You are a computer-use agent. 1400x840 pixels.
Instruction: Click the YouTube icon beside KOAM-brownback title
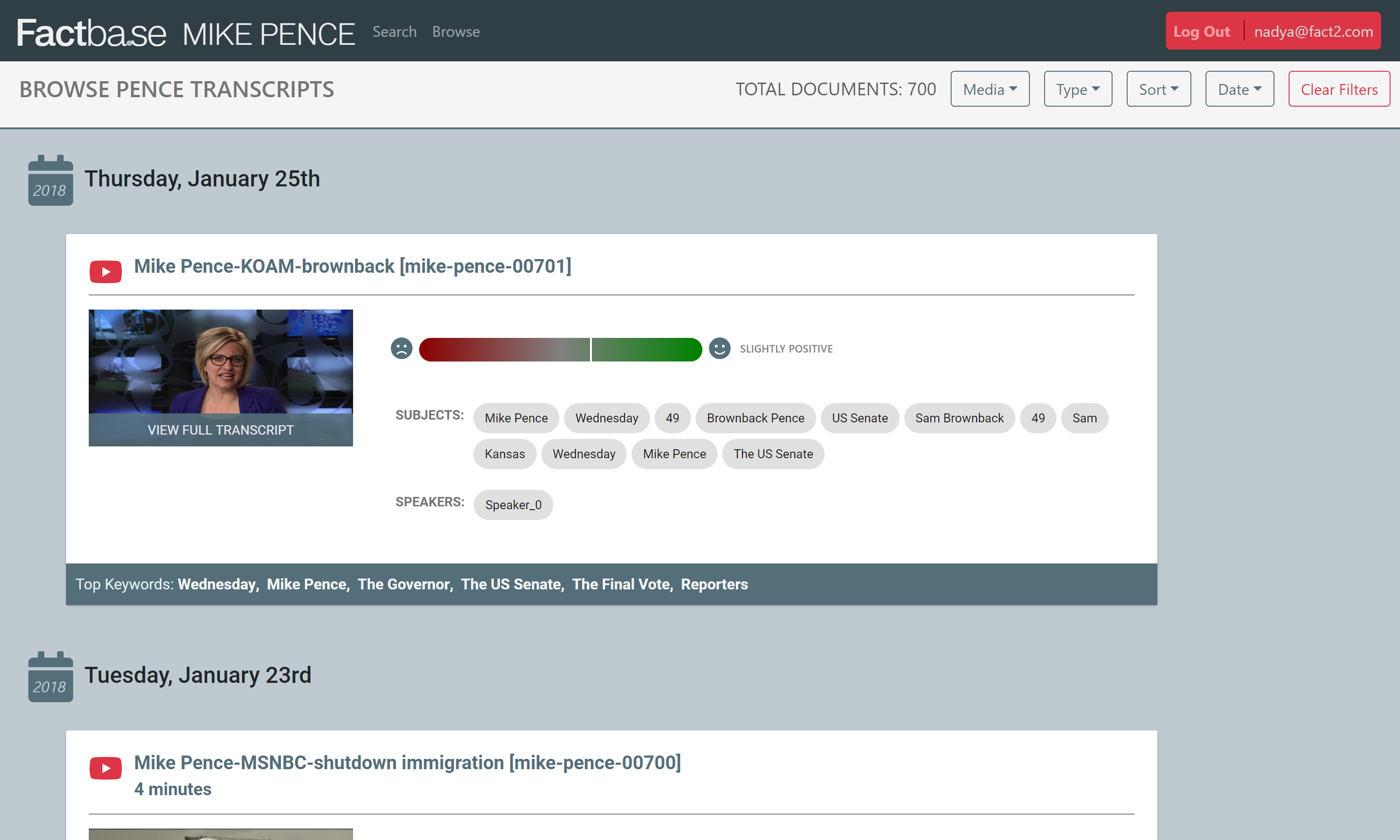(x=105, y=272)
